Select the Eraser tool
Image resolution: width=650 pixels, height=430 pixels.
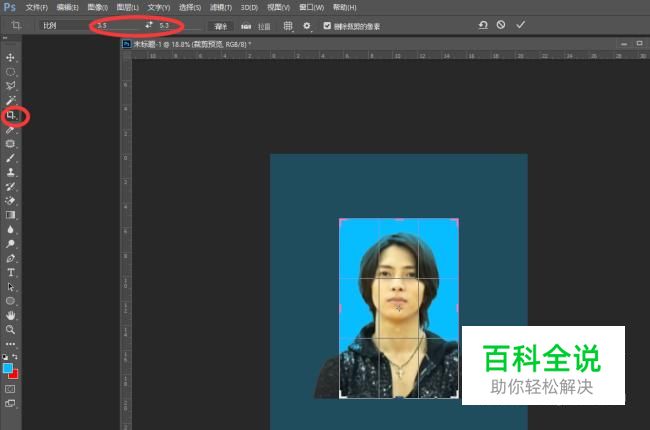[x=10, y=201]
